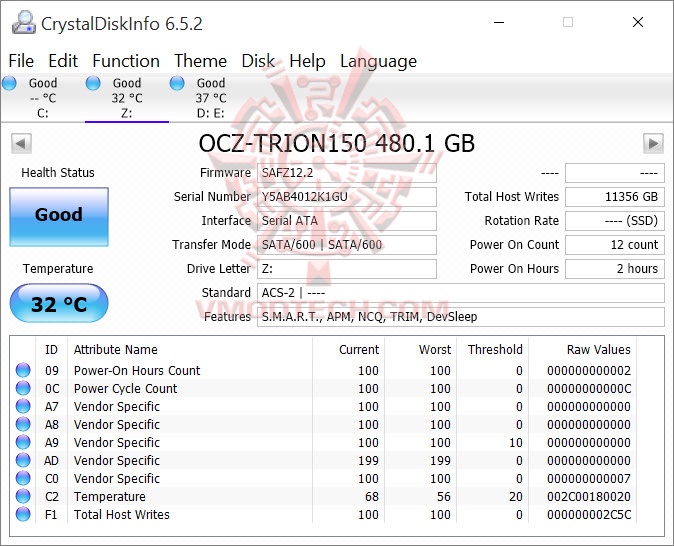Click the D: E: drive status orb
The height and width of the screenshot is (546, 674).
click(177, 83)
